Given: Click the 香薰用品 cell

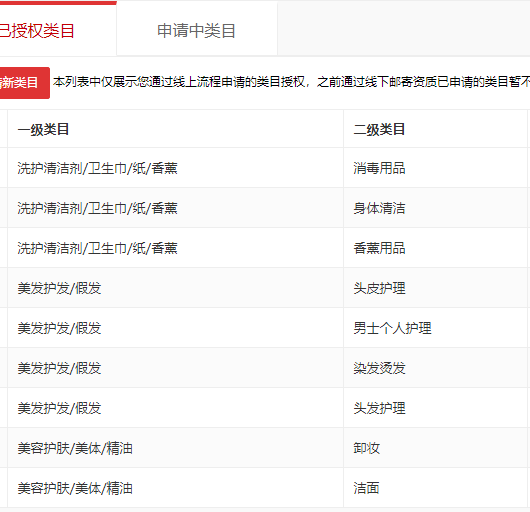Looking at the screenshot, I should pyautogui.click(x=379, y=248).
